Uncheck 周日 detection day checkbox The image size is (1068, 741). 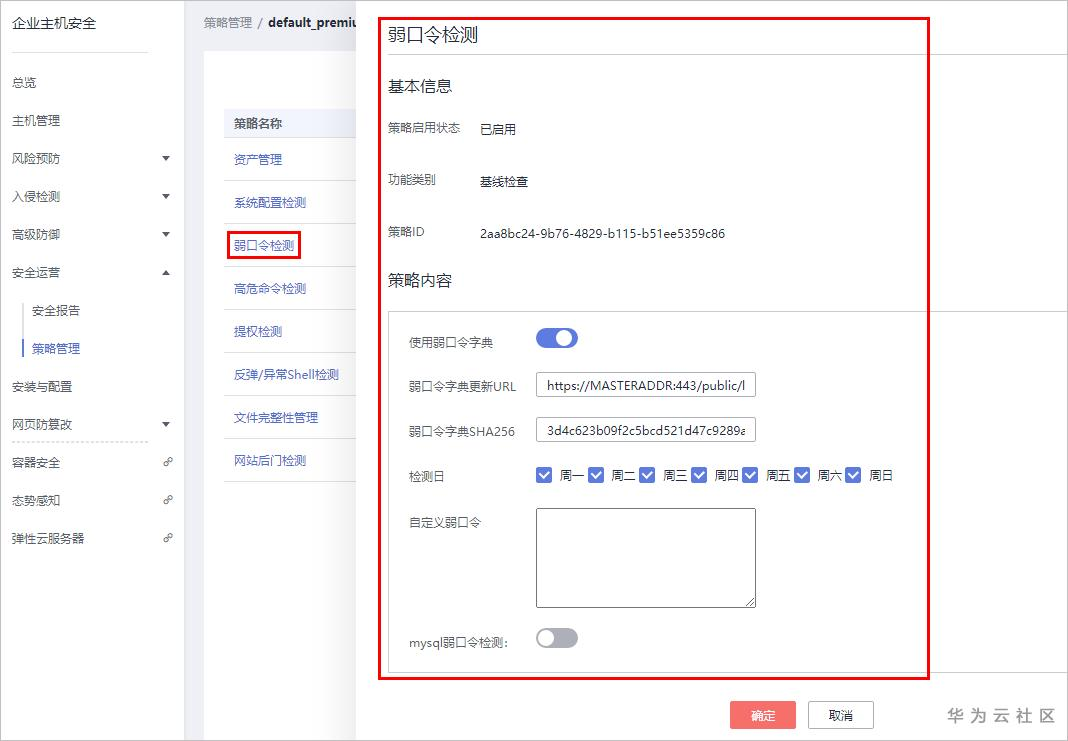[853, 475]
